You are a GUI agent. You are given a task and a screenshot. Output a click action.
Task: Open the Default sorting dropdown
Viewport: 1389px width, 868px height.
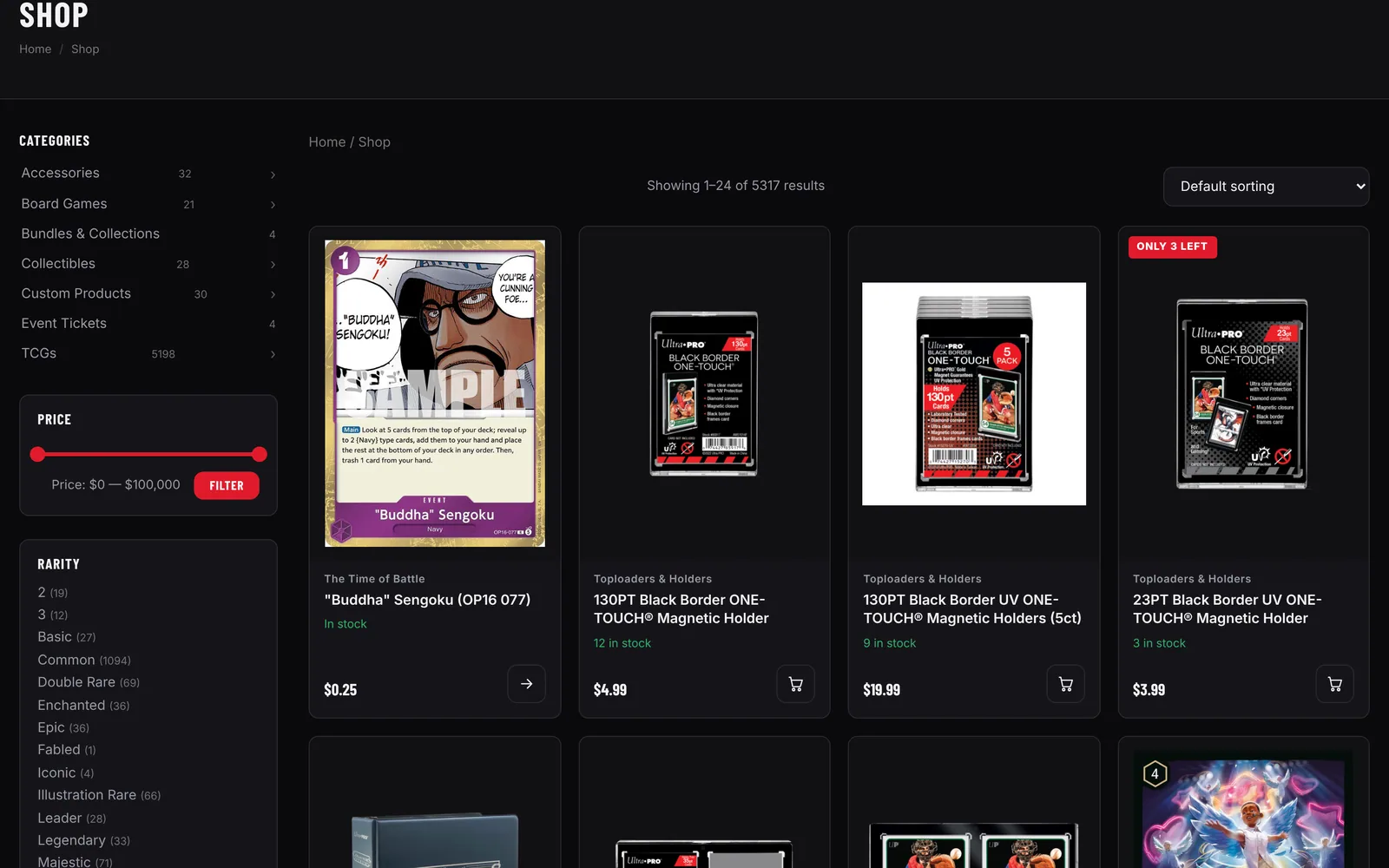click(1266, 187)
